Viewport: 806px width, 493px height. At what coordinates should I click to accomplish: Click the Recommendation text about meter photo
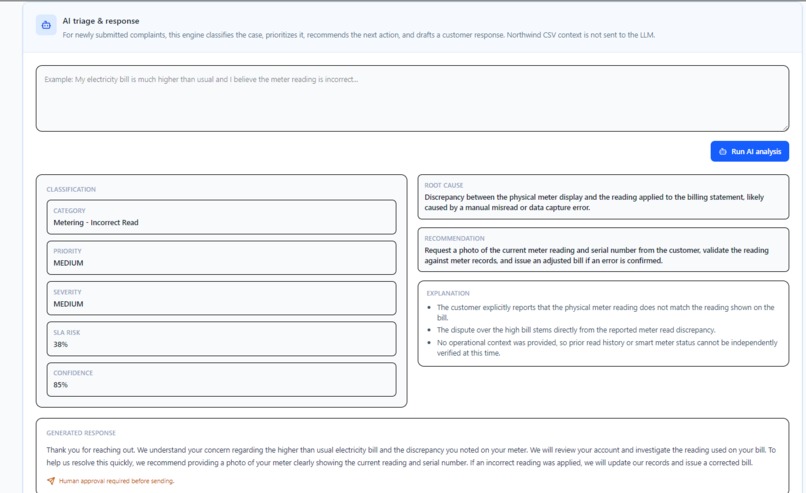tap(596, 255)
